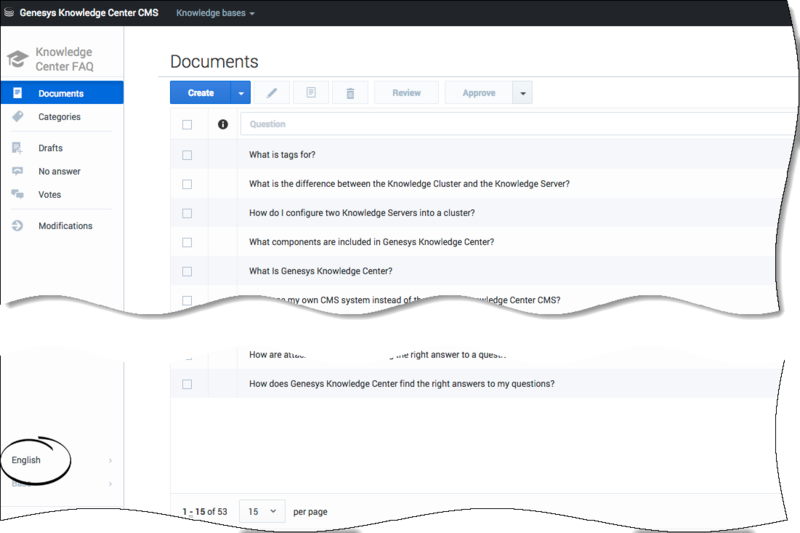Open 'What Is Genesys Knowledge Center?' question
The width and height of the screenshot is (800, 533).
click(x=320, y=271)
